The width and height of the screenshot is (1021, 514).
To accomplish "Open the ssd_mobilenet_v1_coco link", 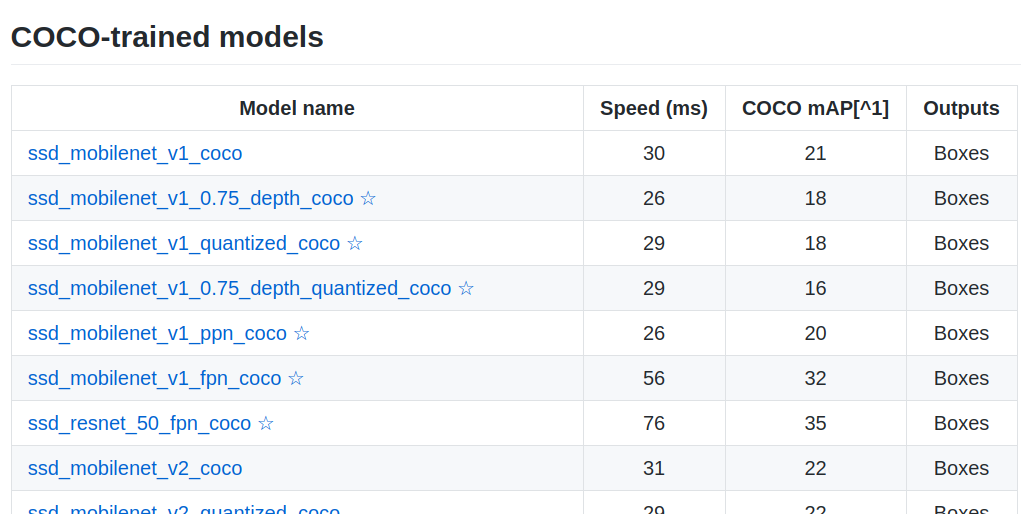I will [135, 153].
